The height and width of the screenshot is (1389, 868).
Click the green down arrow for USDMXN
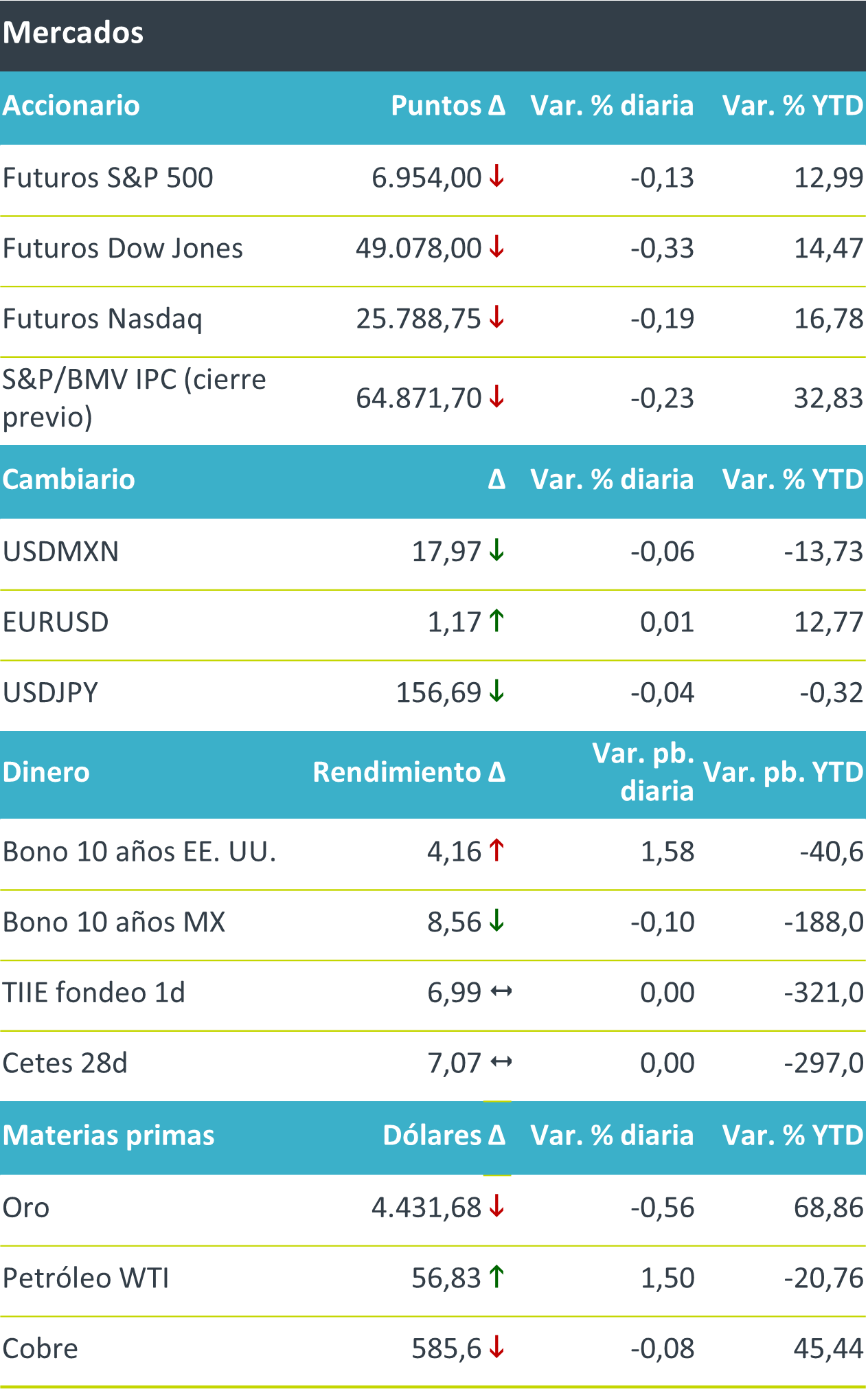pos(496,552)
